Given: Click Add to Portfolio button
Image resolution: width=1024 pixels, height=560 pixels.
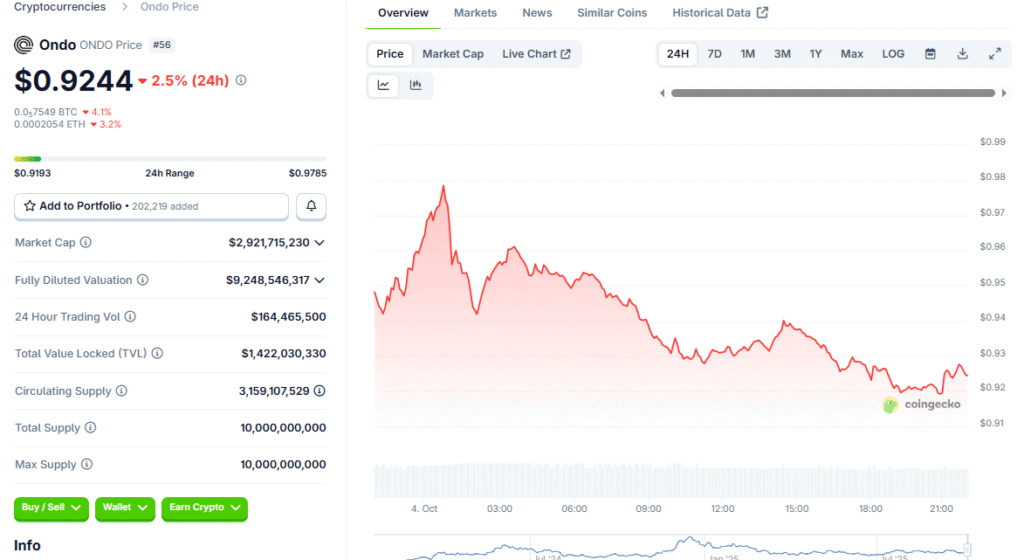Looking at the screenshot, I should pos(151,206).
